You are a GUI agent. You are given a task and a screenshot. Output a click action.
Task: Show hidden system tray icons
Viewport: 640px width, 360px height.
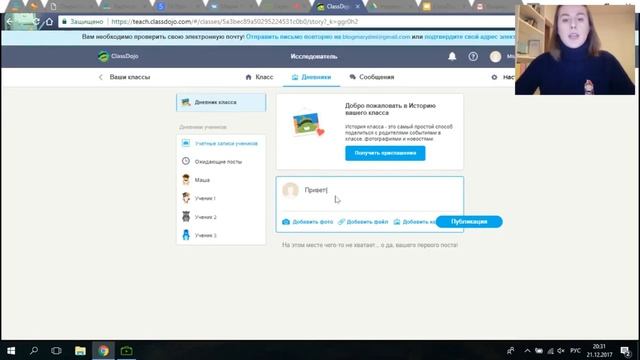coord(527,351)
